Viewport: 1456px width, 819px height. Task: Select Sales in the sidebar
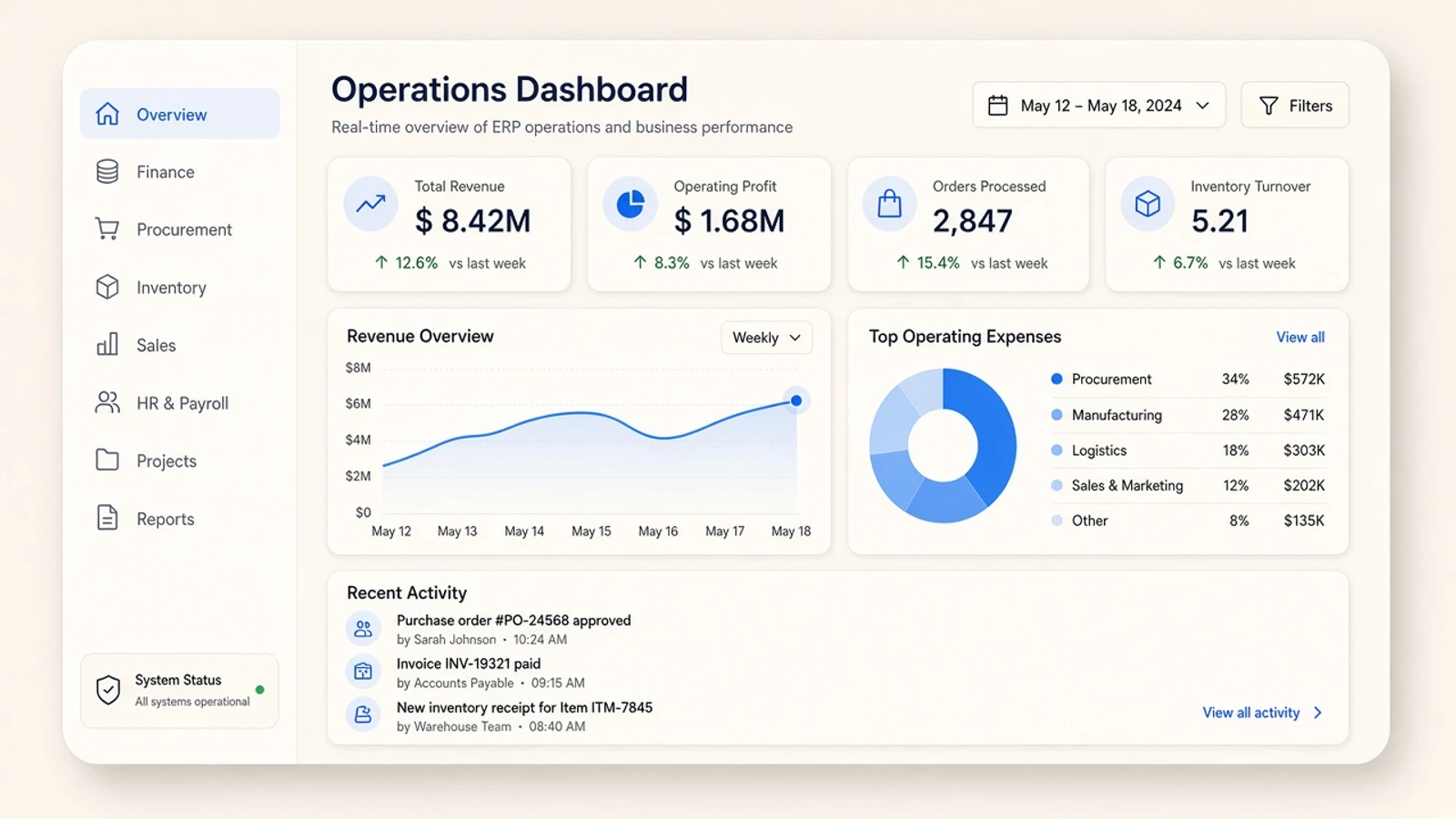[x=179, y=344]
